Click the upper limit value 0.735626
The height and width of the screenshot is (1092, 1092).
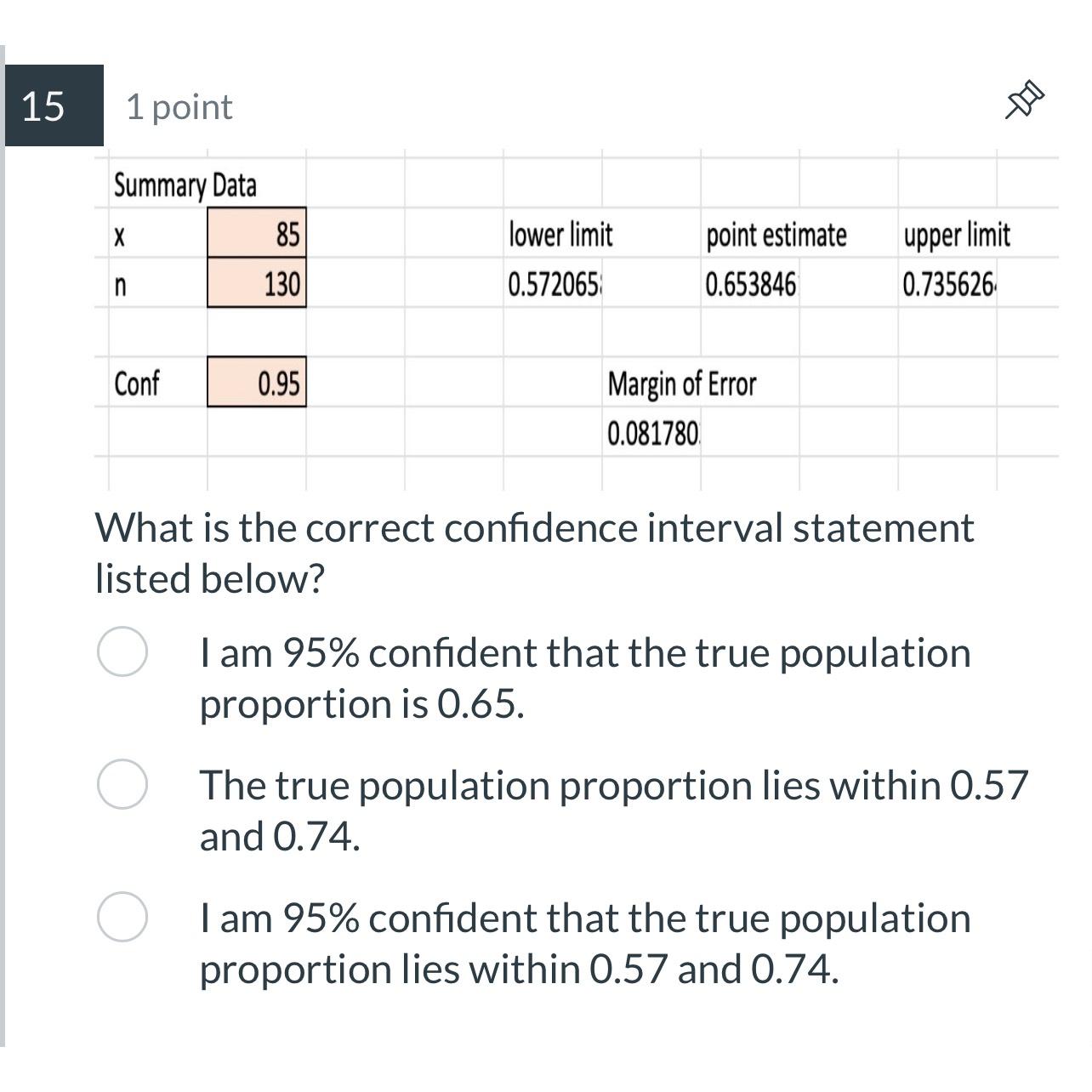[950, 282]
